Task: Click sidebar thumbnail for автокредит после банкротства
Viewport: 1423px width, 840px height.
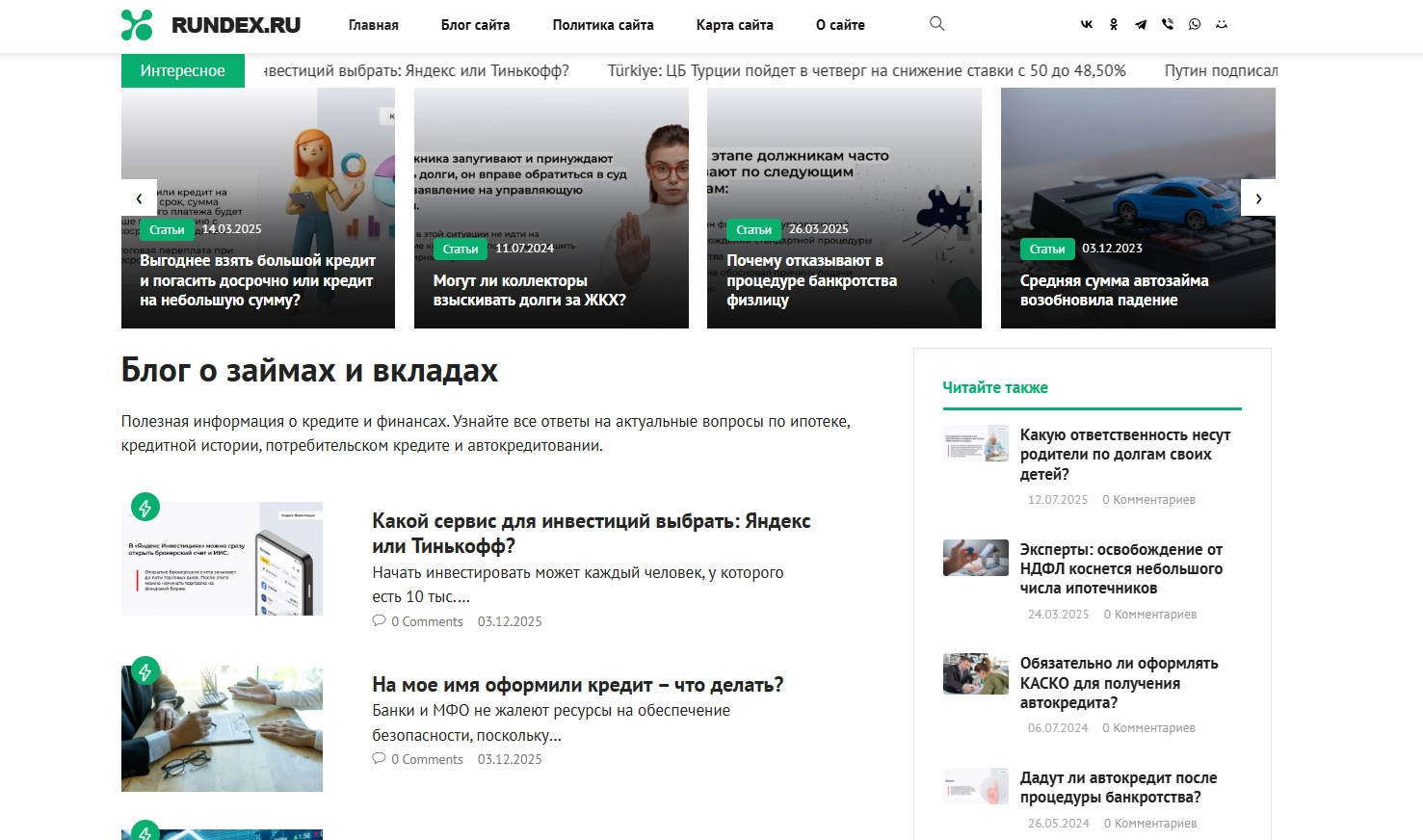Action: tap(976, 786)
